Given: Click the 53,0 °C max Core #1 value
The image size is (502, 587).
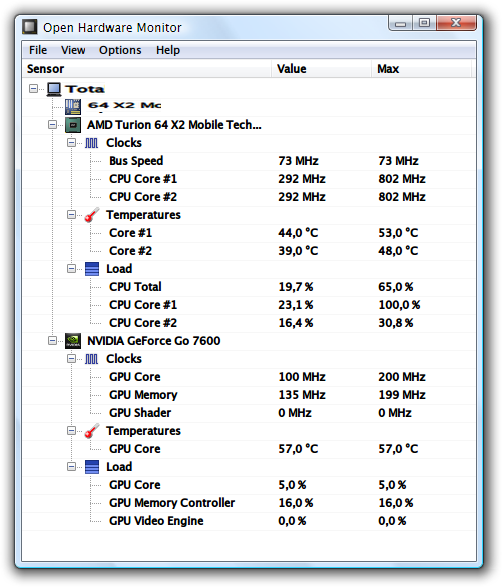Looking at the screenshot, I should [x=398, y=233].
